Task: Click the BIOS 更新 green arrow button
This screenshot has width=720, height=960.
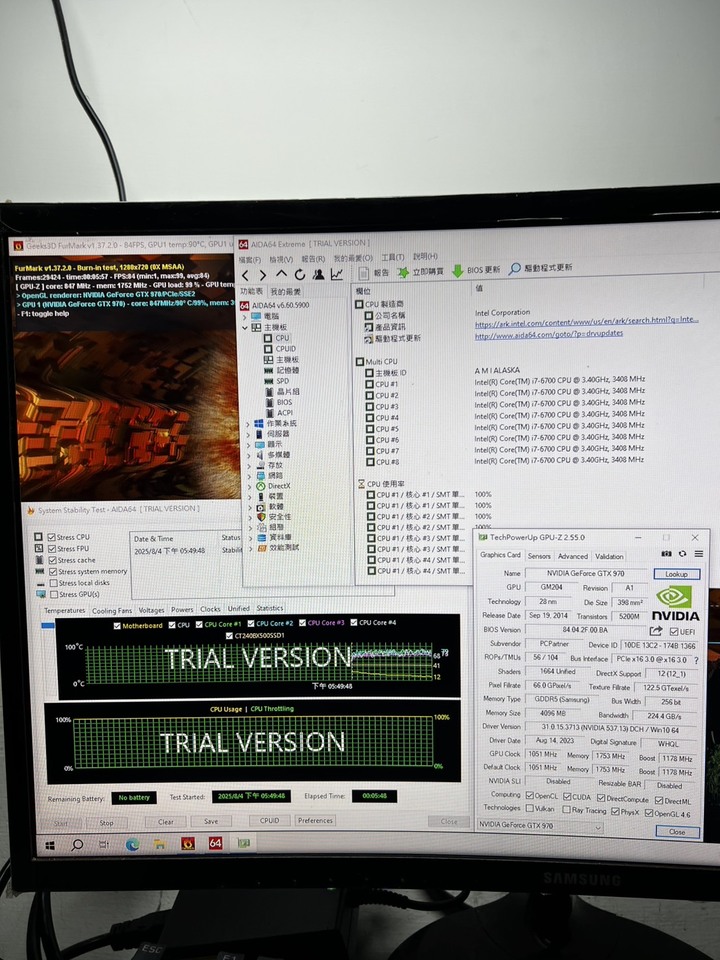Action: tap(476, 270)
